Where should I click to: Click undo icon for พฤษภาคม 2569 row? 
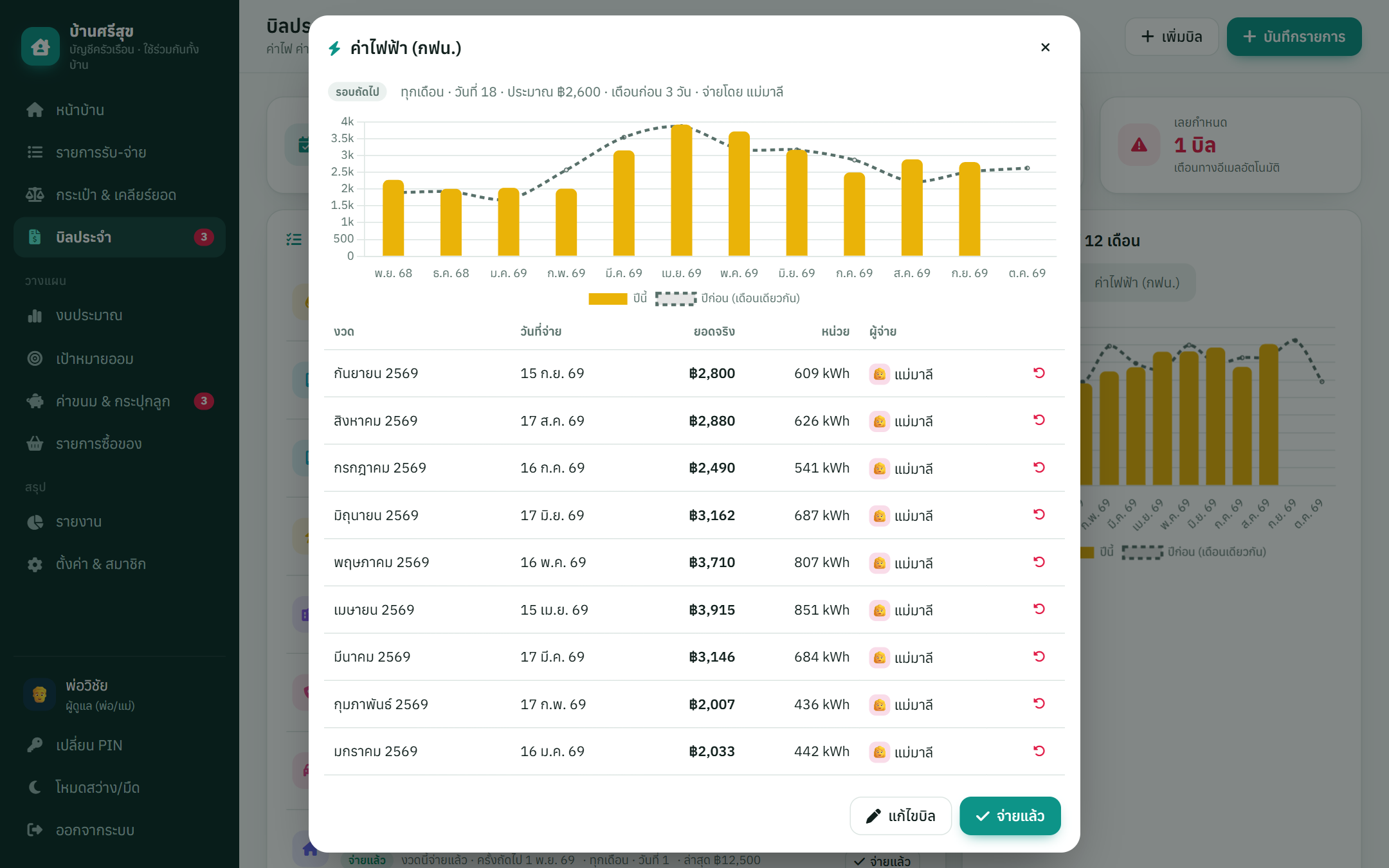point(1039,562)
